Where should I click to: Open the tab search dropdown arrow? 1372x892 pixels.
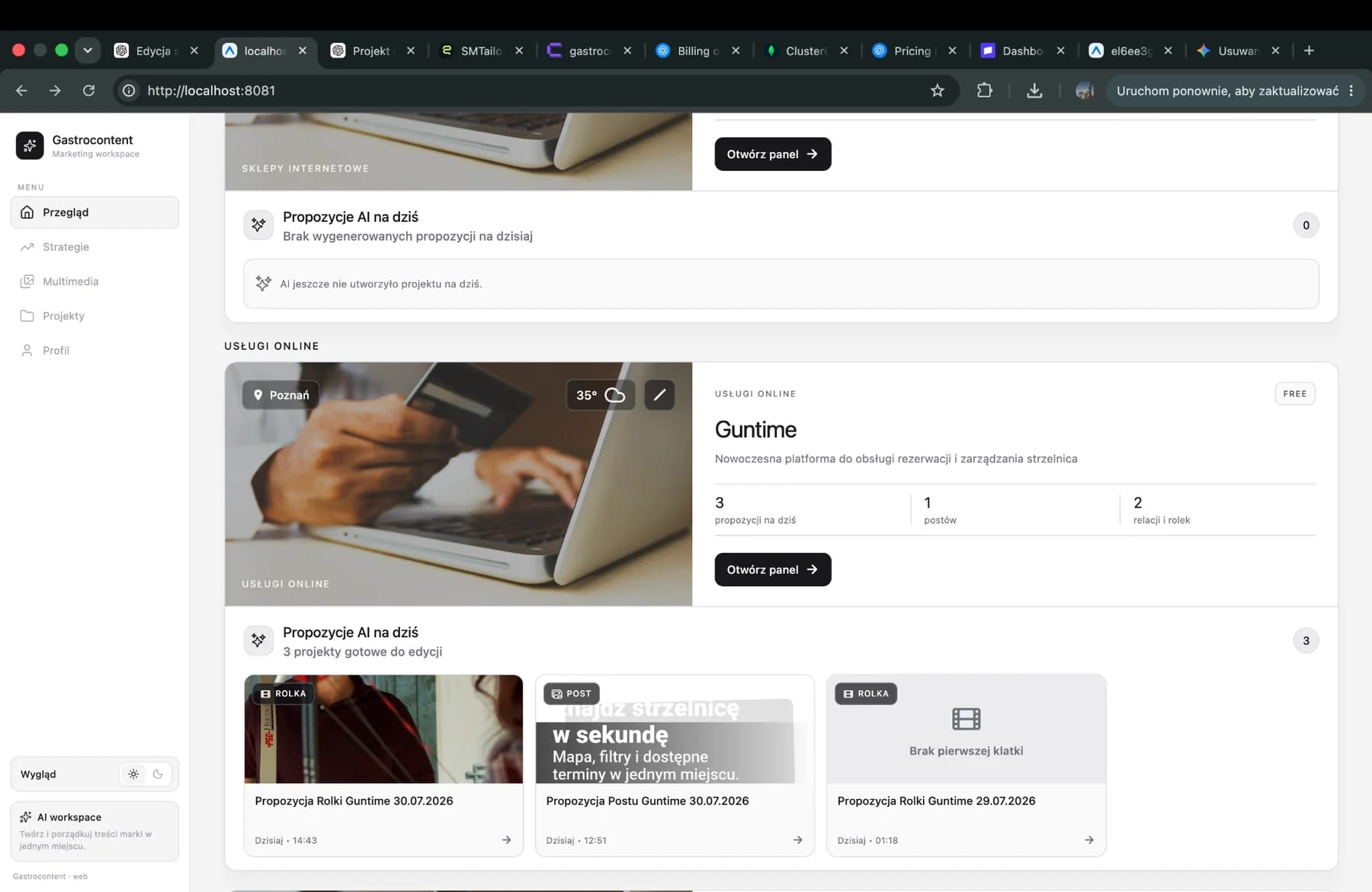click(x=88, y=50)
